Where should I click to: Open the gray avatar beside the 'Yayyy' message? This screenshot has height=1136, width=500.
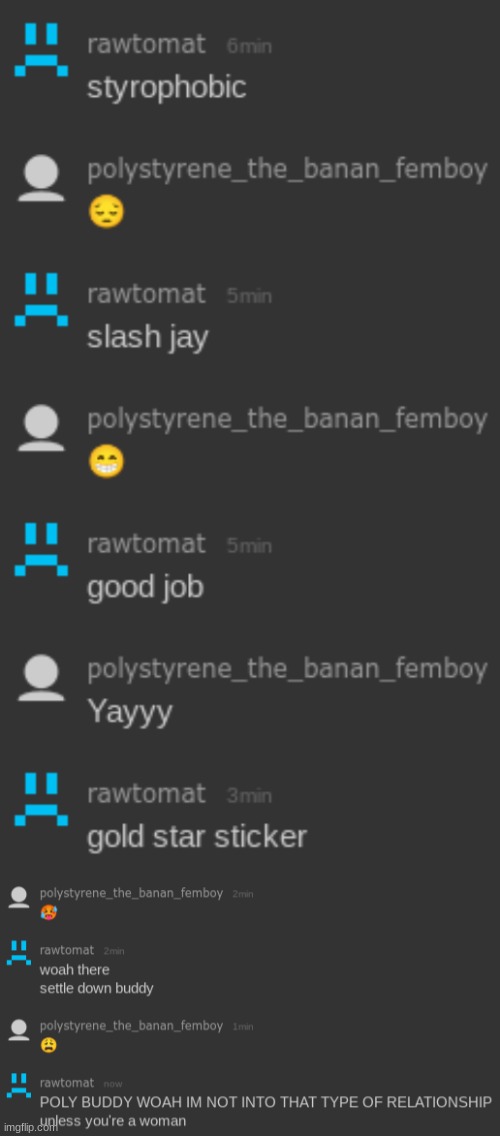tap(41, 678)
